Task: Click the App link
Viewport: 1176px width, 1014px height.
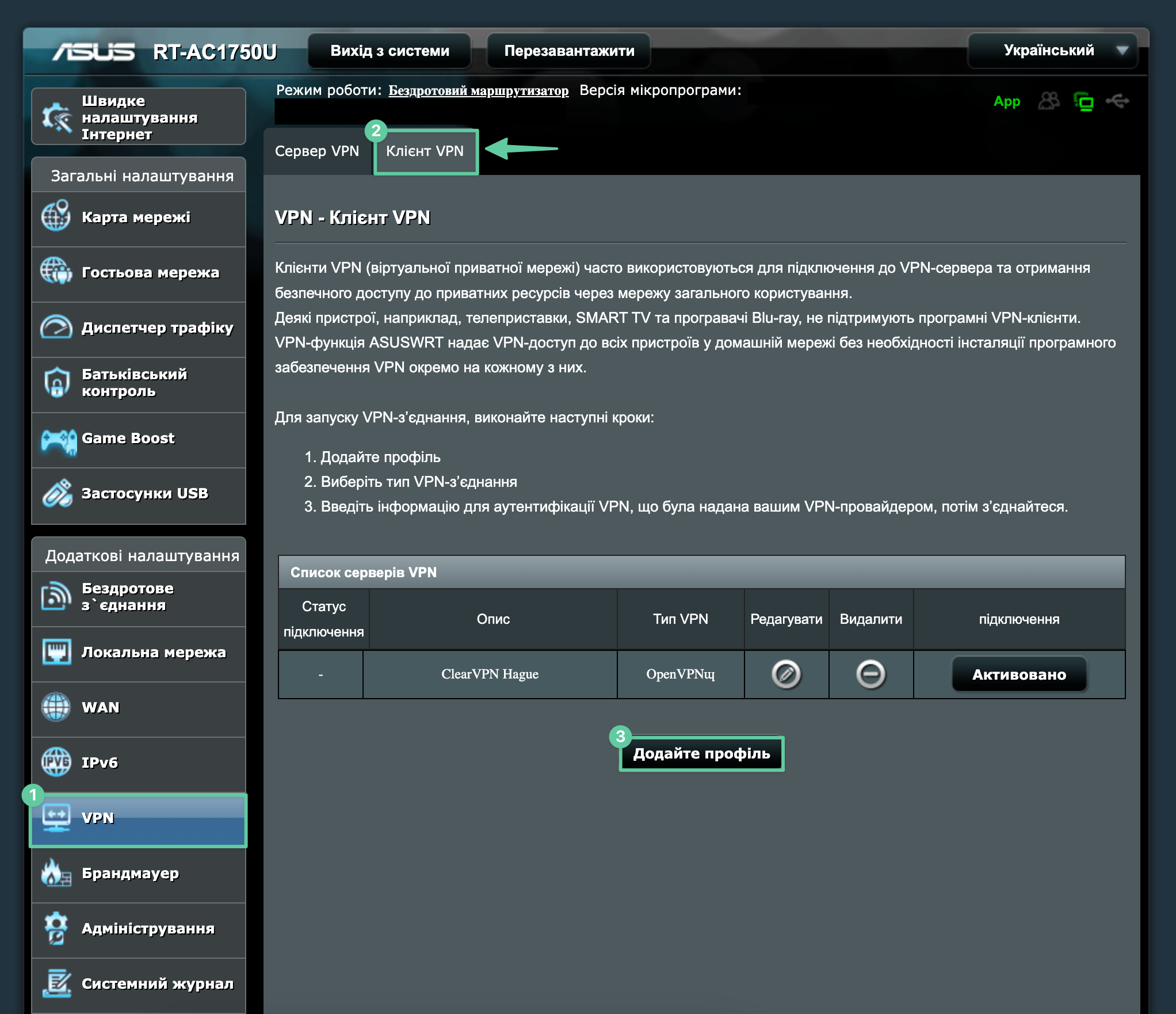Action: [1006, 101]
